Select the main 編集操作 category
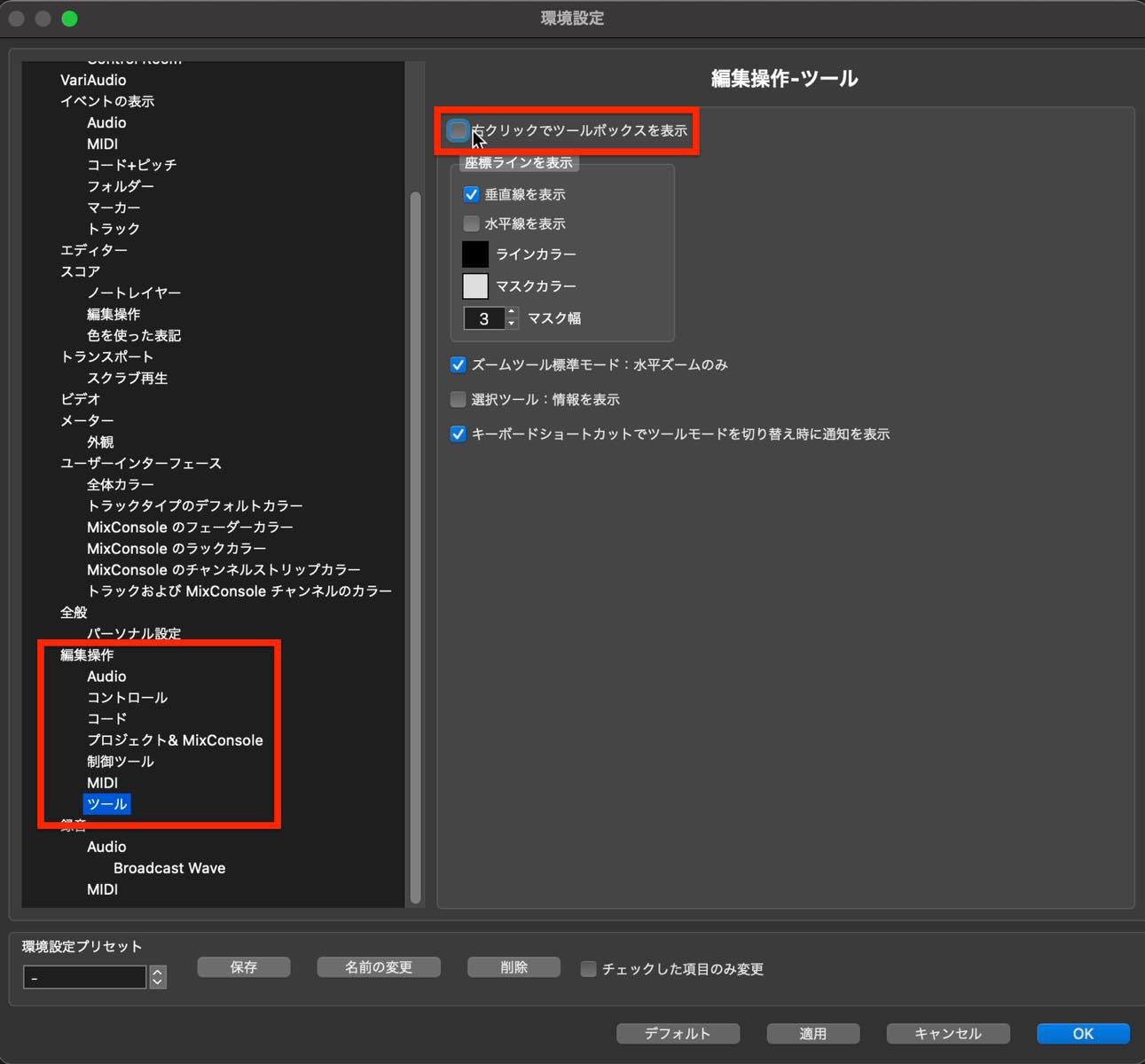The image size is (1145, 1064). (x=87, y=655)
